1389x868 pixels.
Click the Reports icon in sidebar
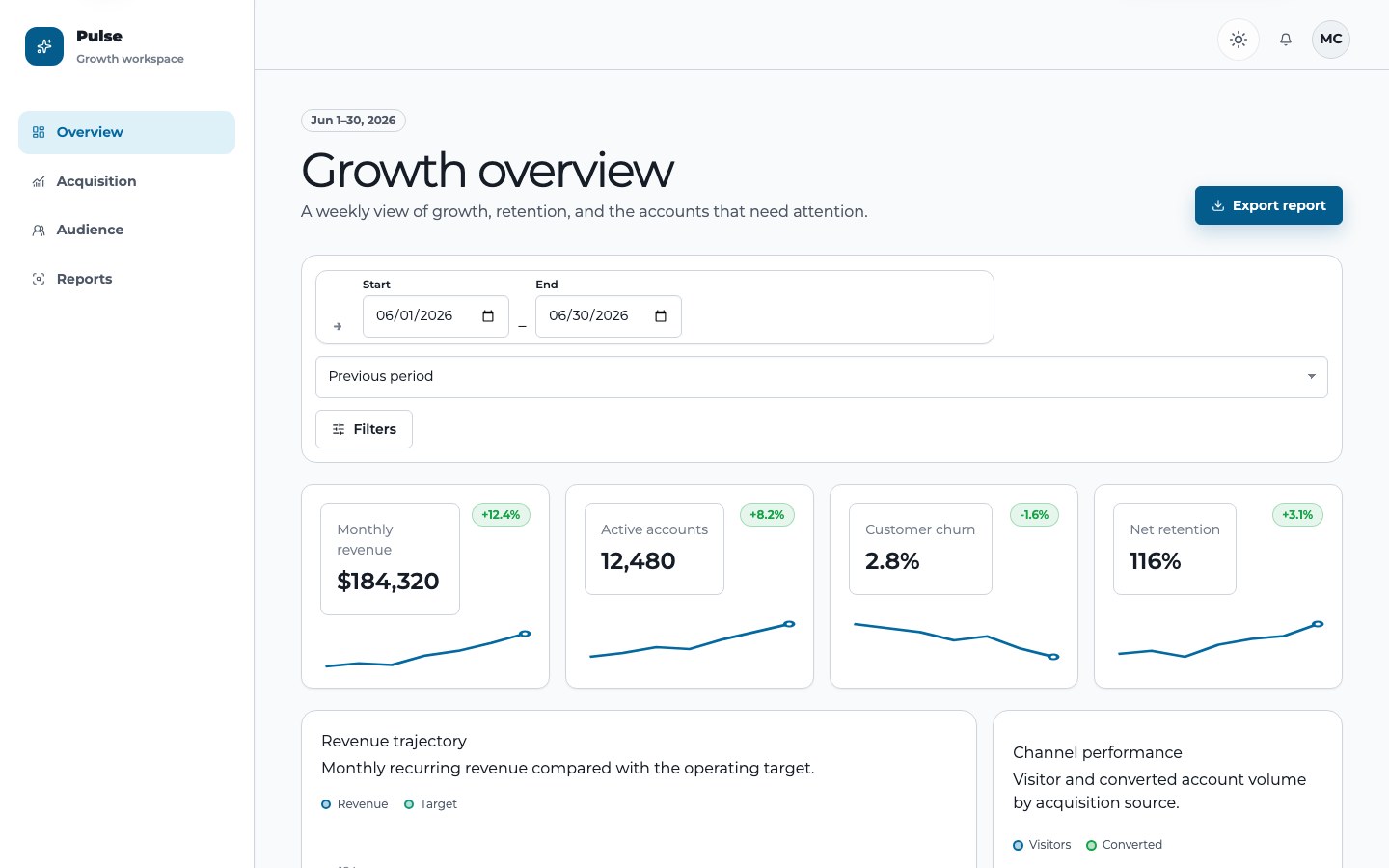(39, 279)
